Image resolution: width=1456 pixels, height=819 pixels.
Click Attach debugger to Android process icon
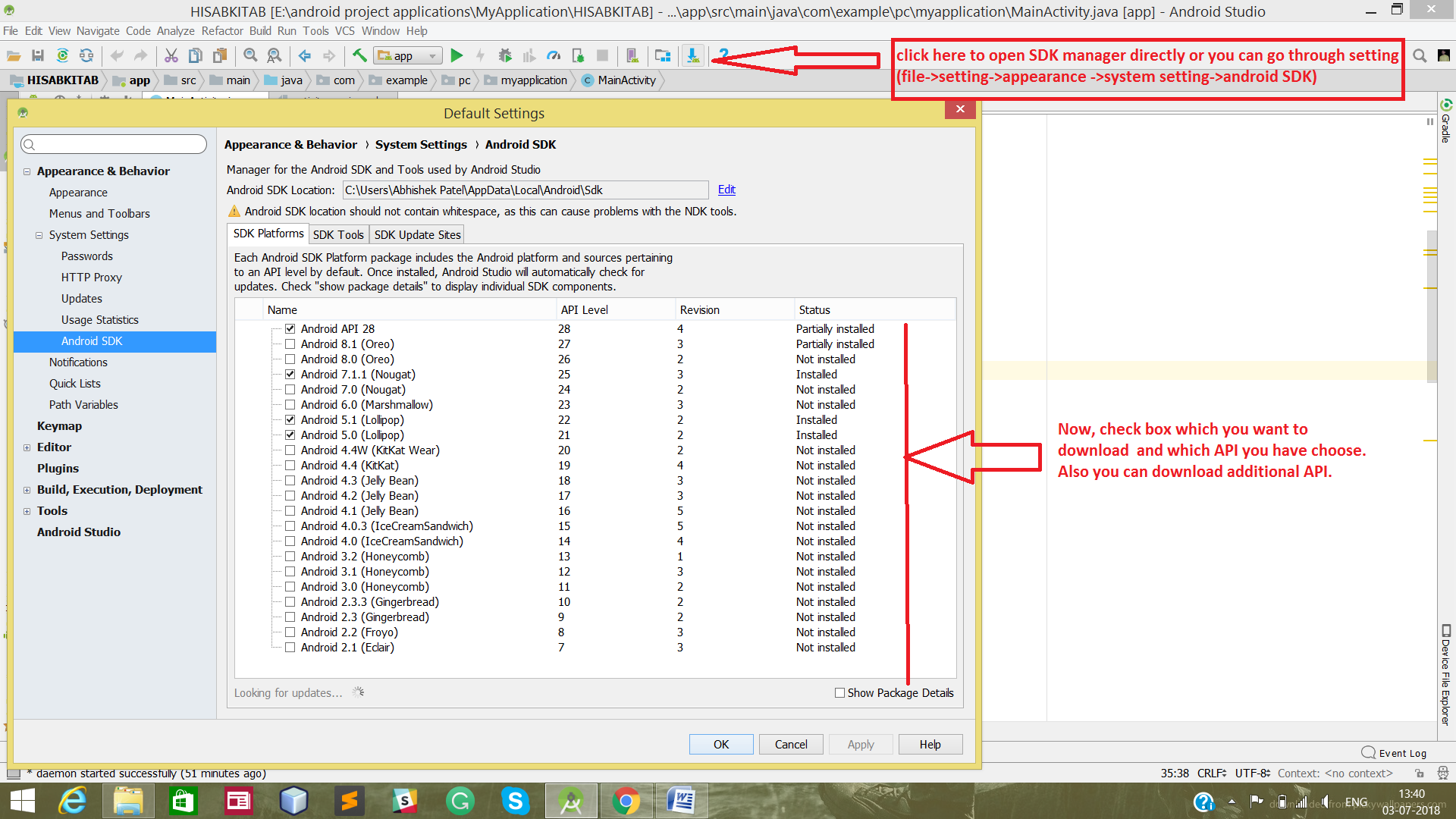[x=578, y=55]
